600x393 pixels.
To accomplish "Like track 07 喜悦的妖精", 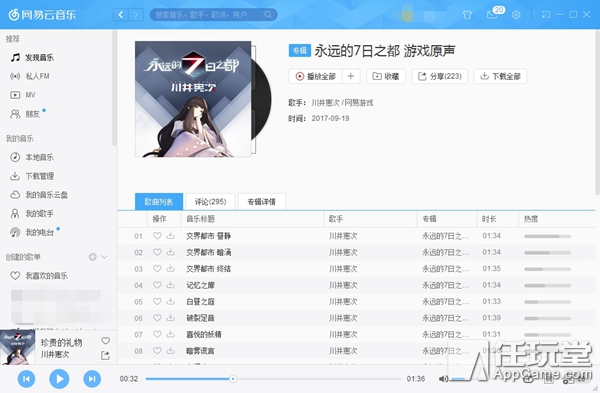I will click(x=157, y=334).
